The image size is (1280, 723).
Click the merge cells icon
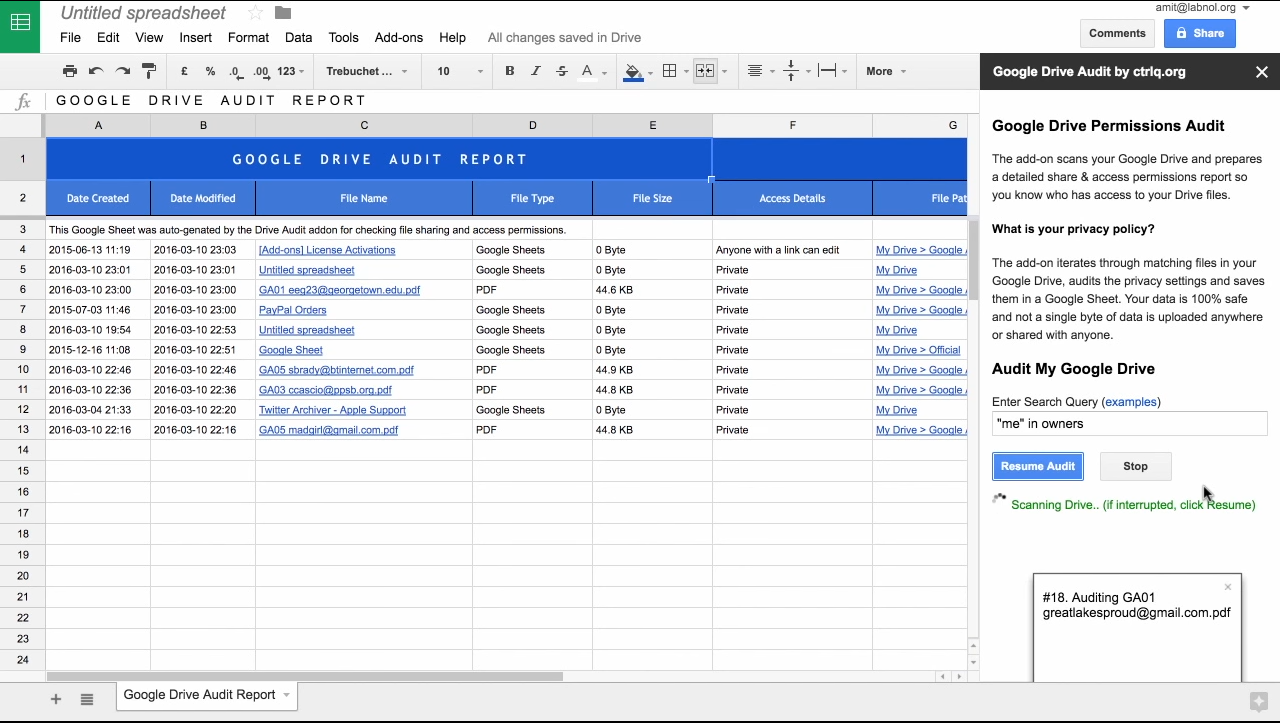click(705, 71)
